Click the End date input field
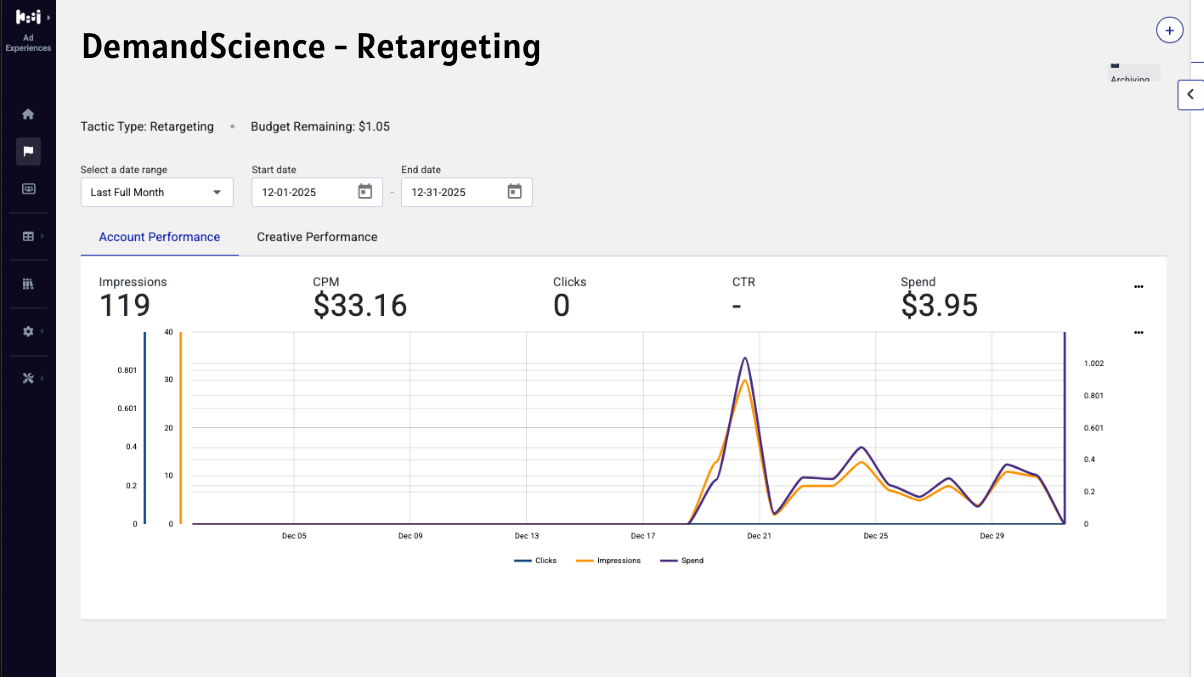 point(467,192)
